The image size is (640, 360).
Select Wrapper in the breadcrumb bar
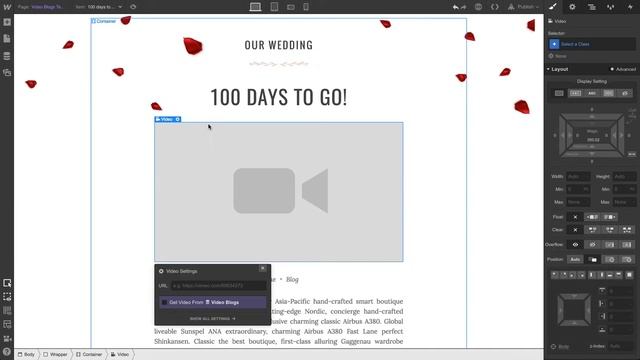tap(56, 354)
